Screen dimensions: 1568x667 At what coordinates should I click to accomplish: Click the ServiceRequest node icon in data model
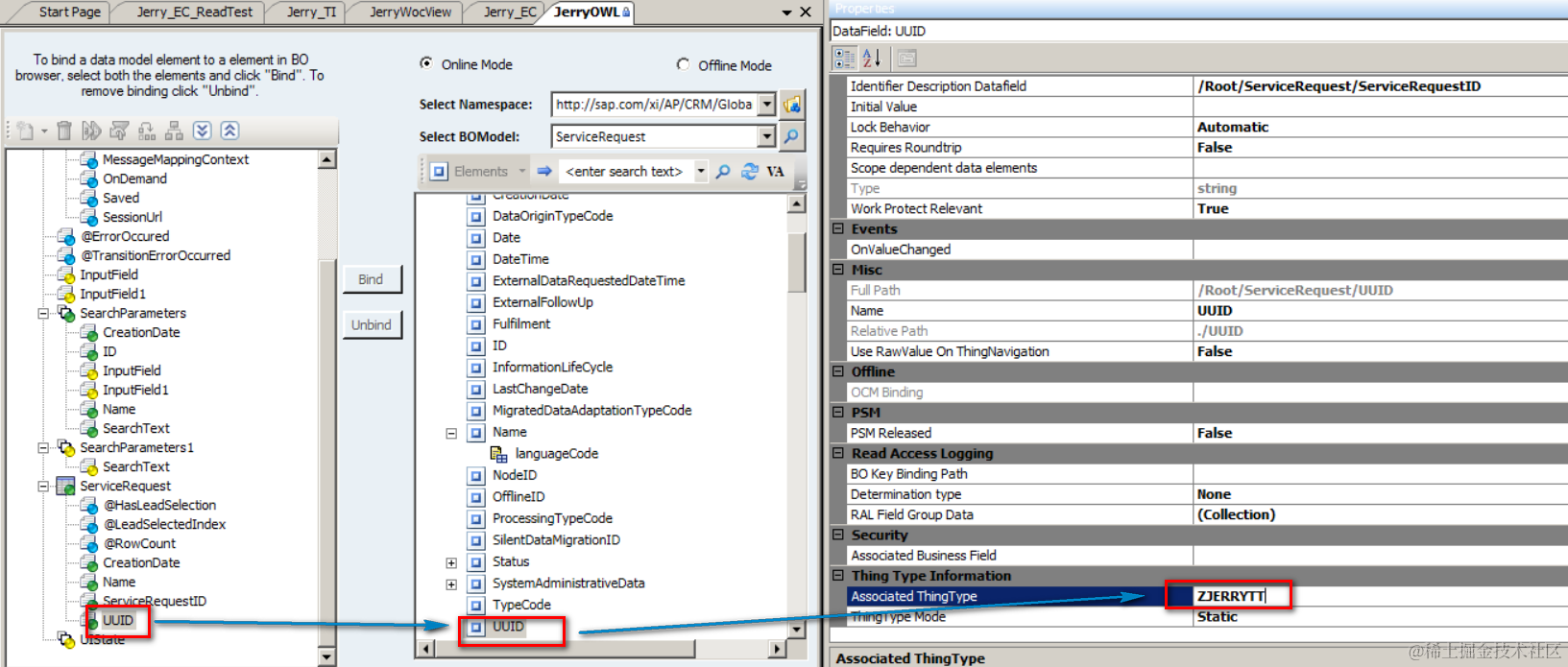point(66,486)
